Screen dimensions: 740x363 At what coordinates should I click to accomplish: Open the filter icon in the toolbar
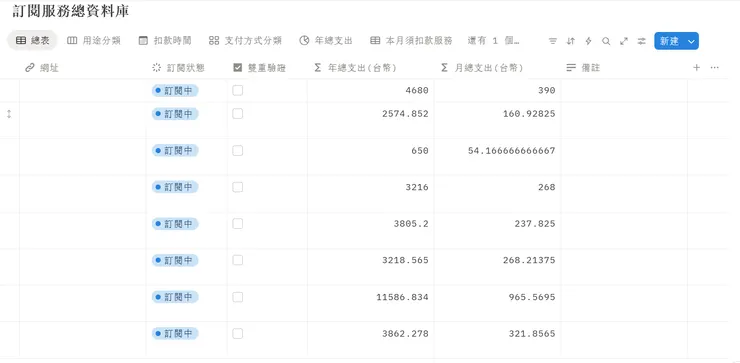pyautogui.click(x=553, y=41)
